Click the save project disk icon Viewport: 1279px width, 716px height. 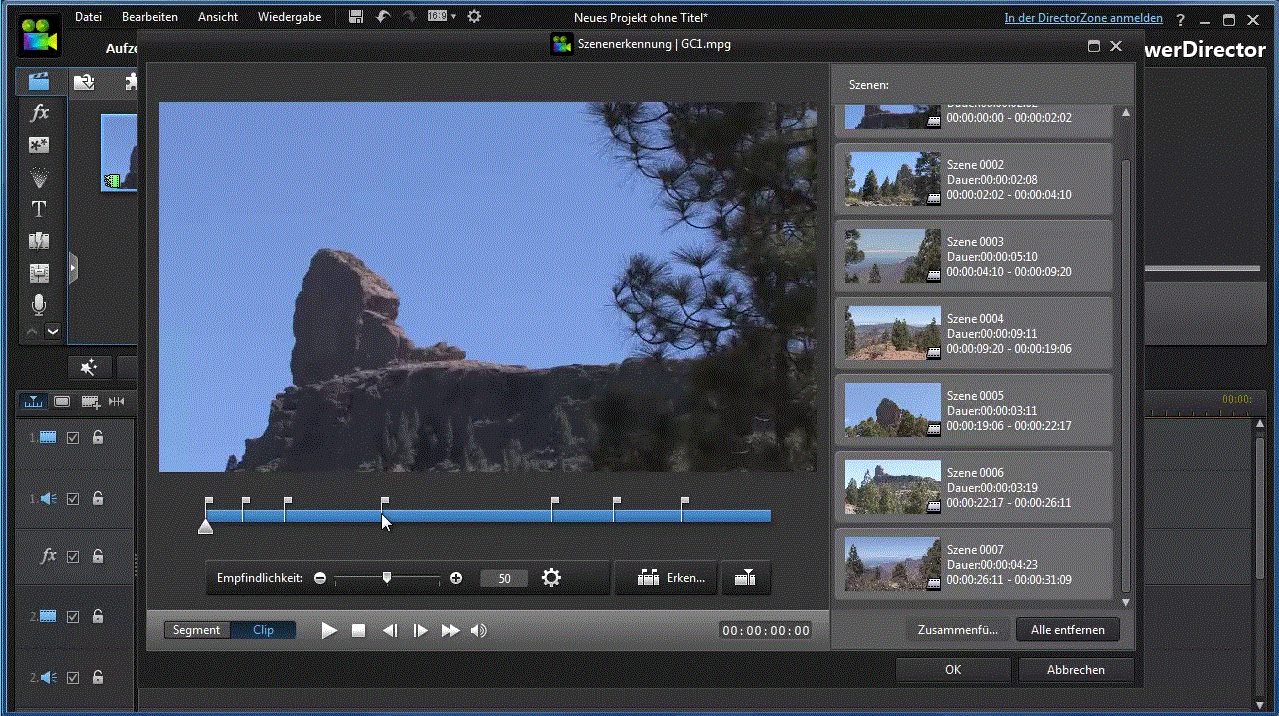356,16
